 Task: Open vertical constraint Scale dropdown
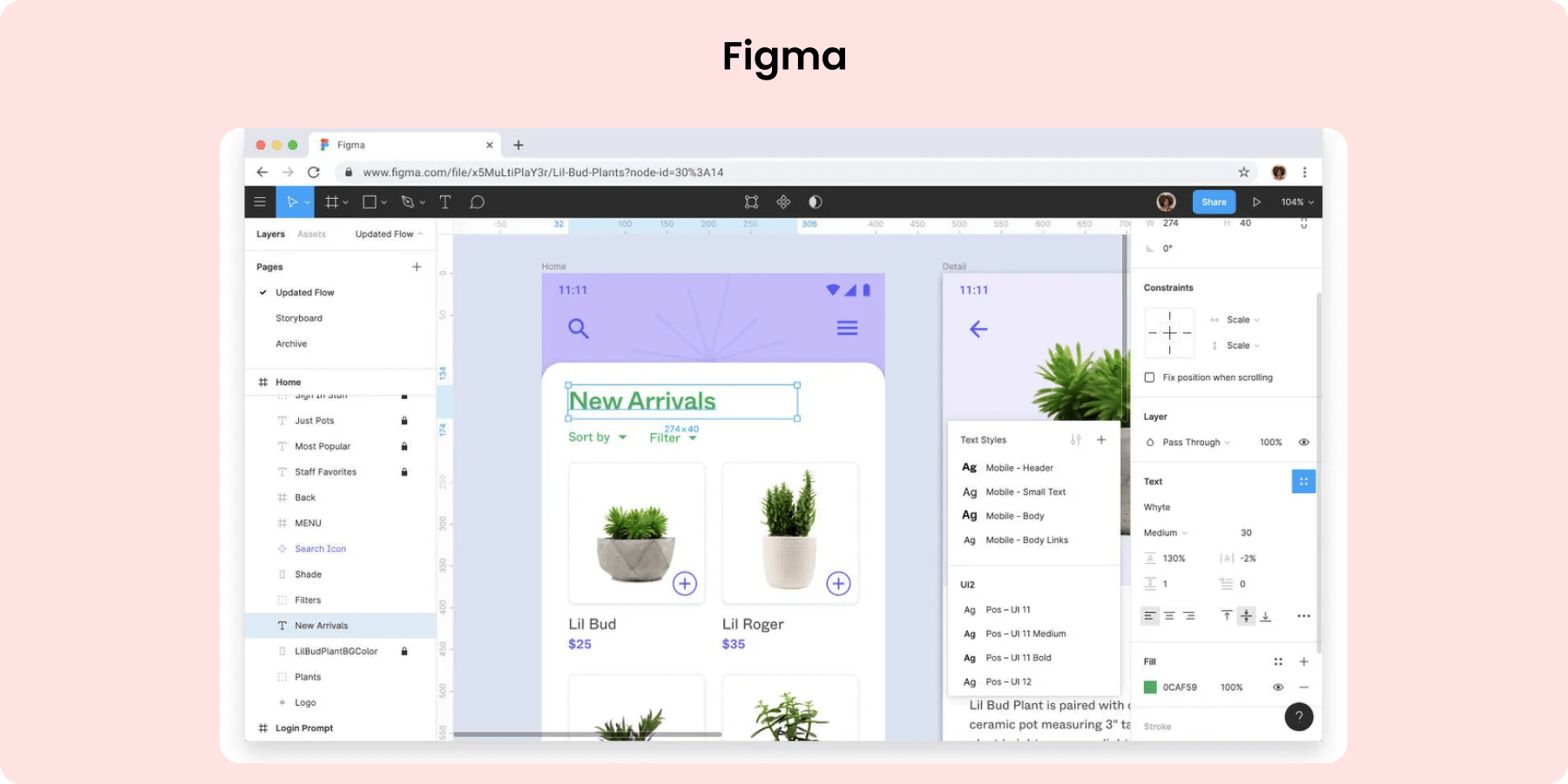(x=1242, y=345)
